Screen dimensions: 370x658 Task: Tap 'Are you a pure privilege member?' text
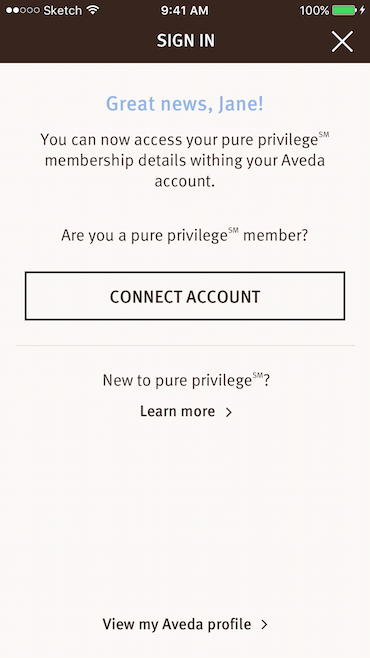(x=185, y=235)
